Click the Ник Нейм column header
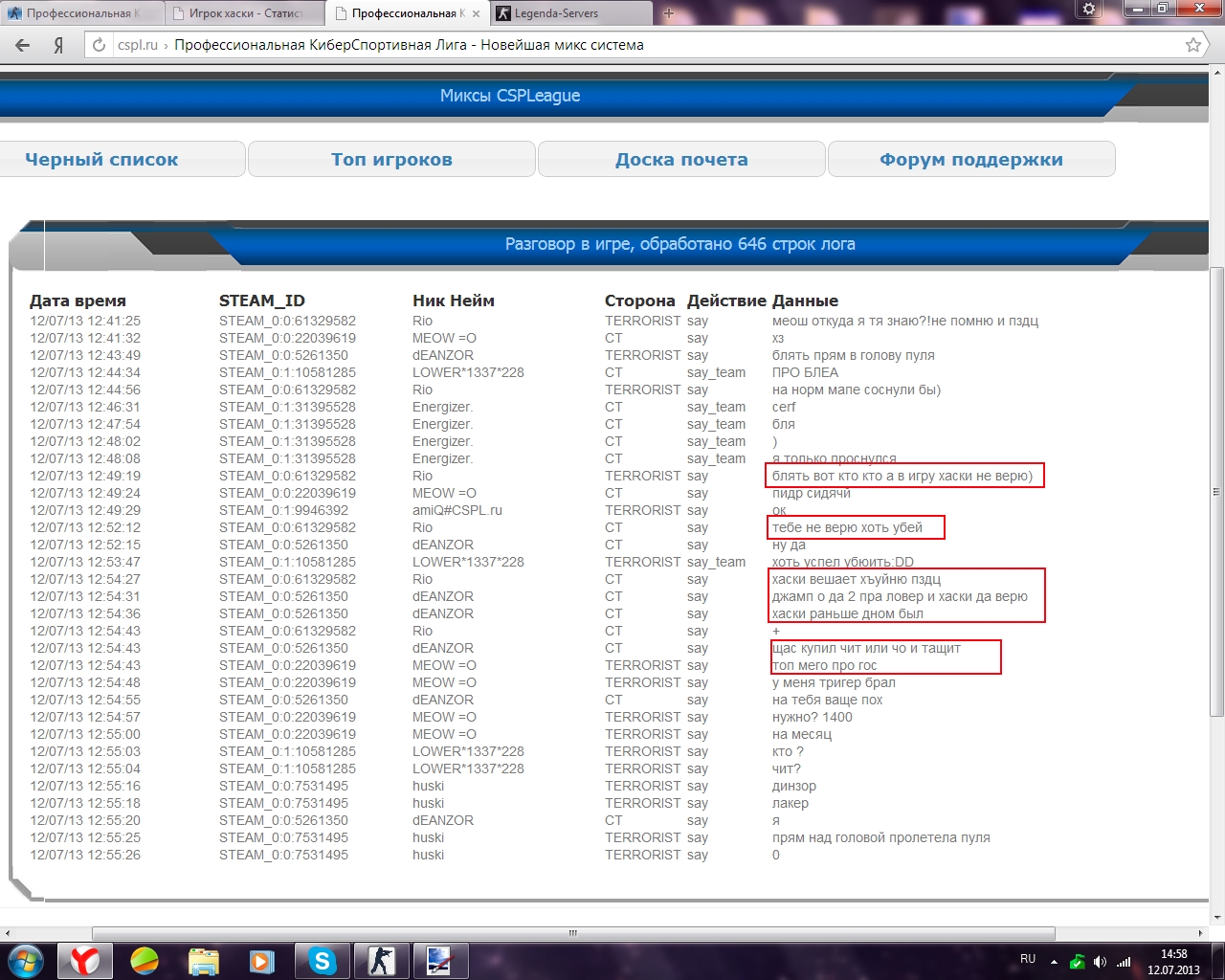1225x980 pixels. (454, 301)
